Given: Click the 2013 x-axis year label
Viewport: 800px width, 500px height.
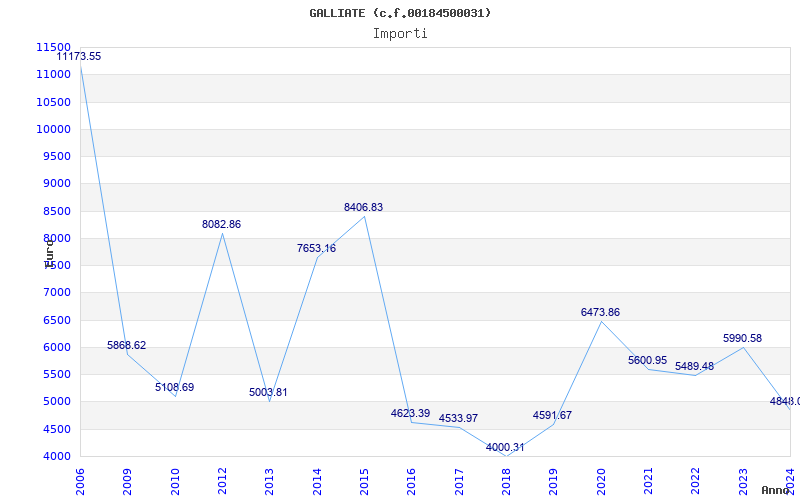Looking at the screenshot, I should pos(269,482).
